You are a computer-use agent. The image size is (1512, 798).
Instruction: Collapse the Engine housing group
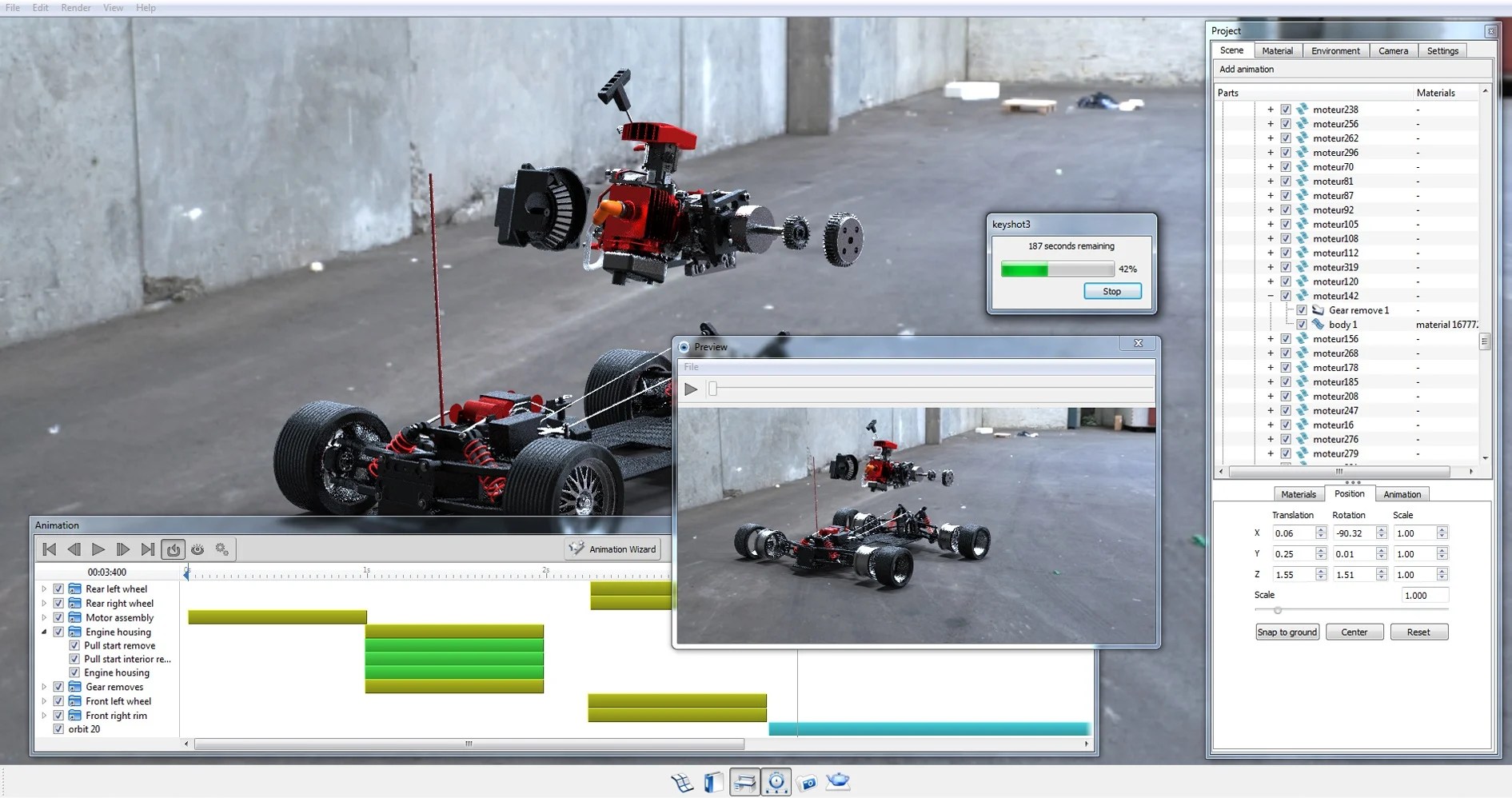click(44, 632)
